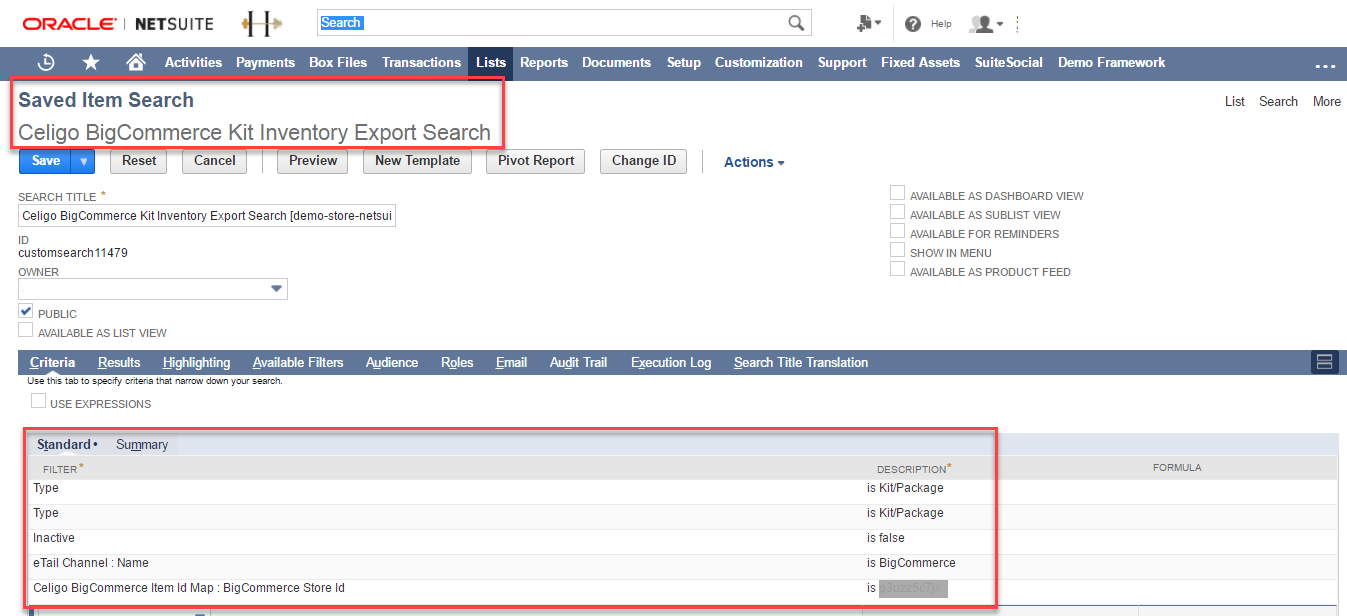Open the user profile icon menu
1347x616 pixels.
tap(987, 23)
